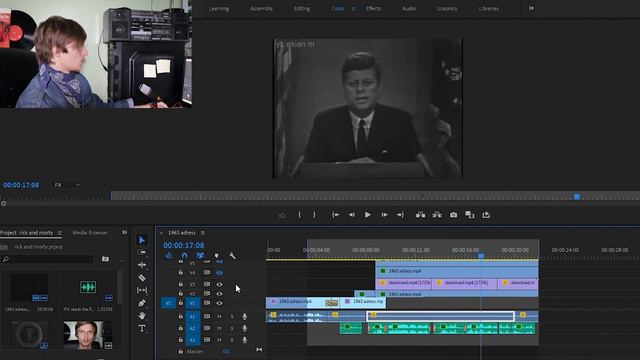Open the Media Browser tab
This screenshot has height=360, width=640.
pyautogui.click(x=90, y=233)
